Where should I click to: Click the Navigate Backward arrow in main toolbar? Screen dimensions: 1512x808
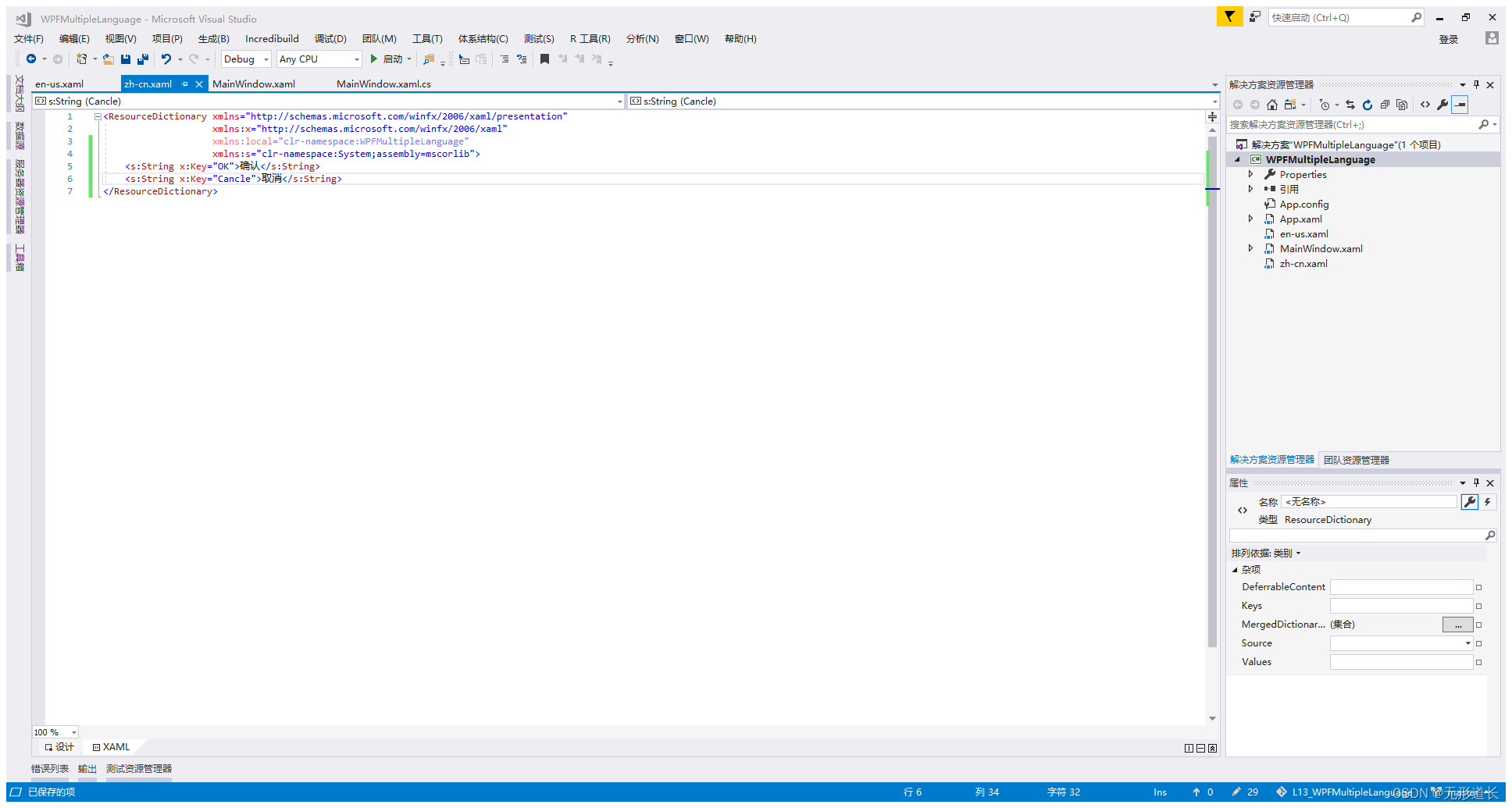(x=31, y=59)
